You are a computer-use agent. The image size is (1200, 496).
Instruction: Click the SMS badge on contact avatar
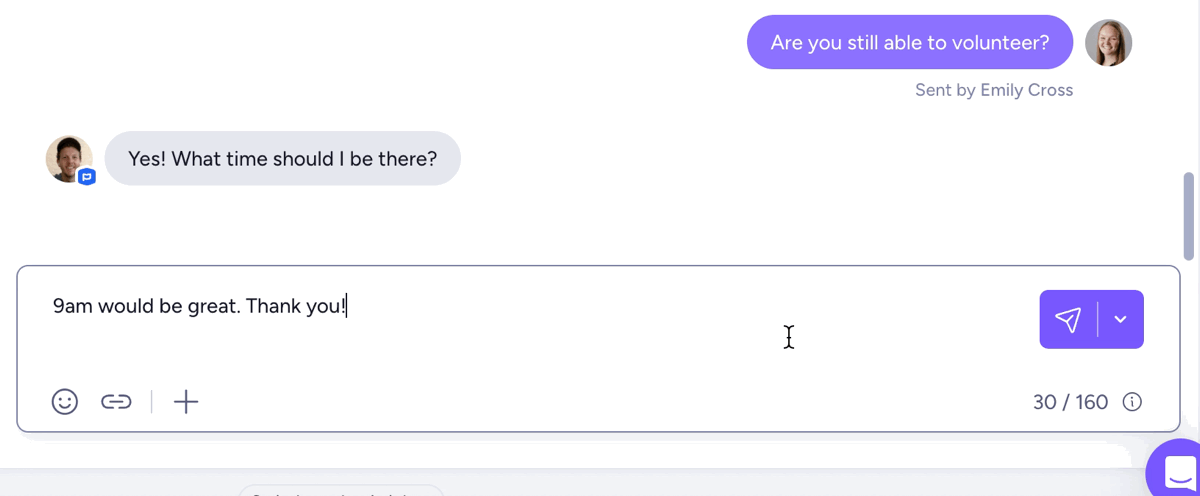tap(87, 177)
